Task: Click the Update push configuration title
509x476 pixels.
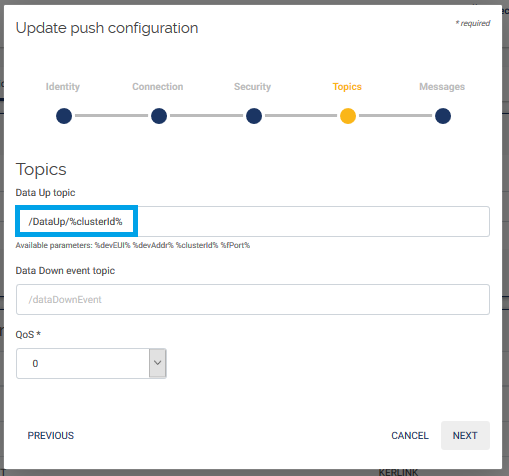Action: point(107,28)
